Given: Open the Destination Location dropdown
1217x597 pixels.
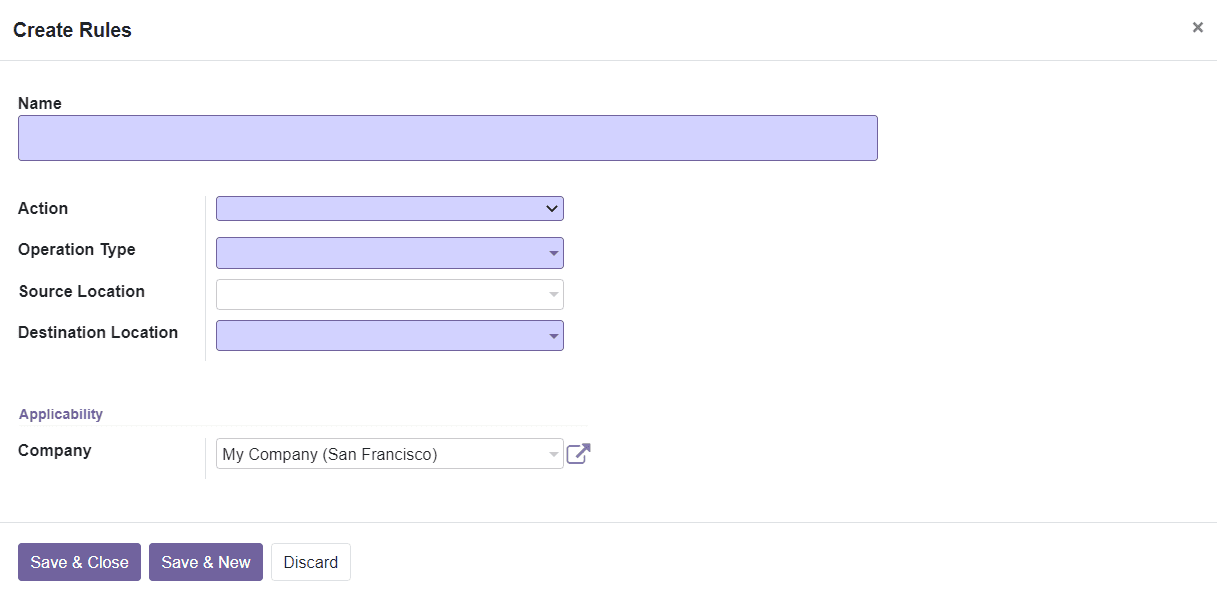Looking at the screenshot, I should [x=390, y=335].
